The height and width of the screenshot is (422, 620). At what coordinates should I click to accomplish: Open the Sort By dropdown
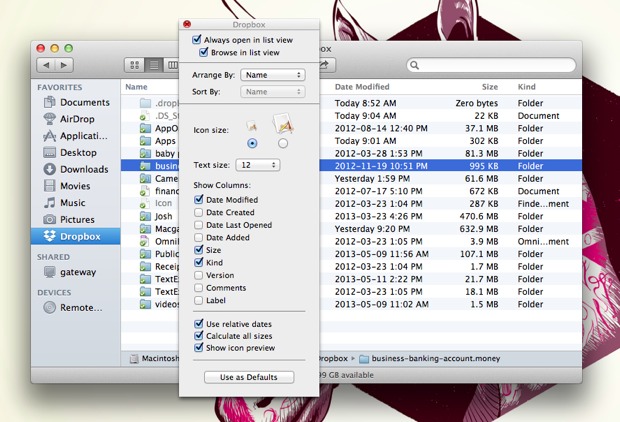(273, 92)
